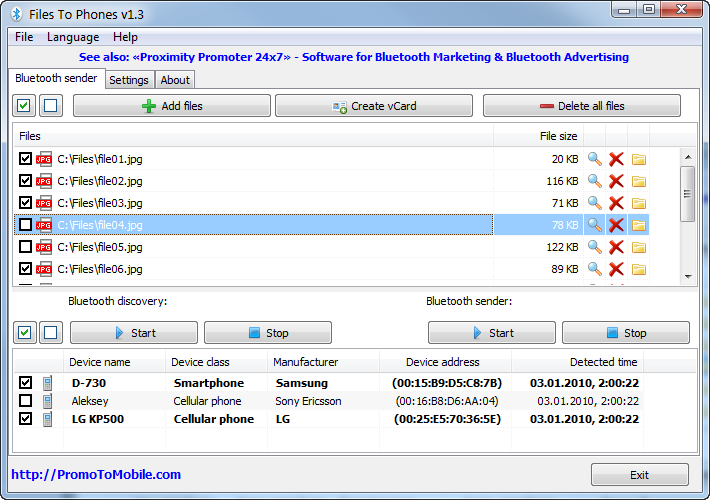710x500 pixels.
Task: Click the phone icon beside Aleksey
Action: (47, 401)
